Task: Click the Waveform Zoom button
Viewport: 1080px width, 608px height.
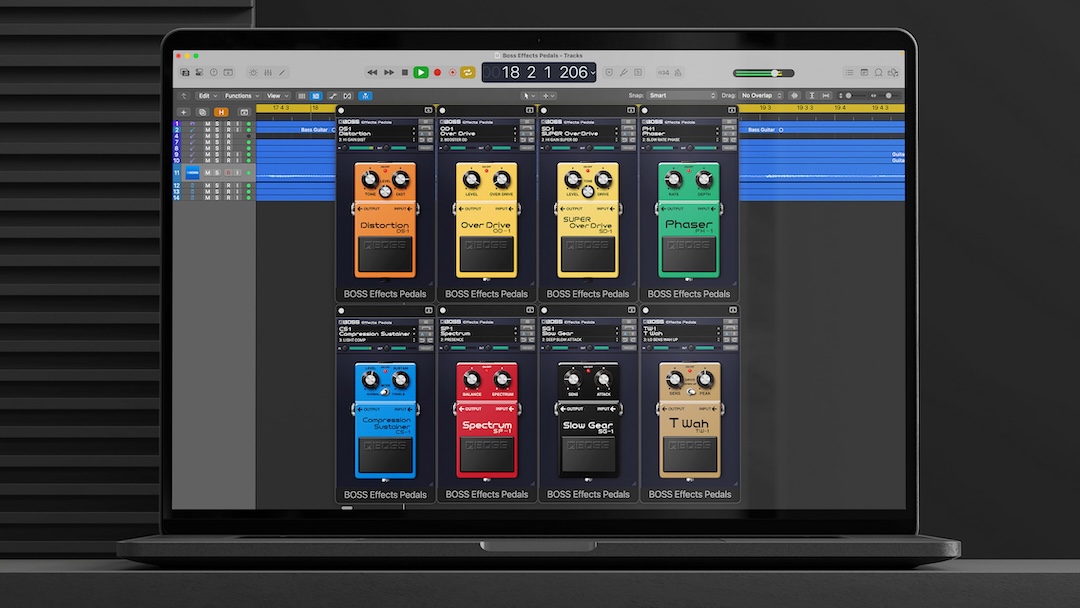Action: coord(794,96)
